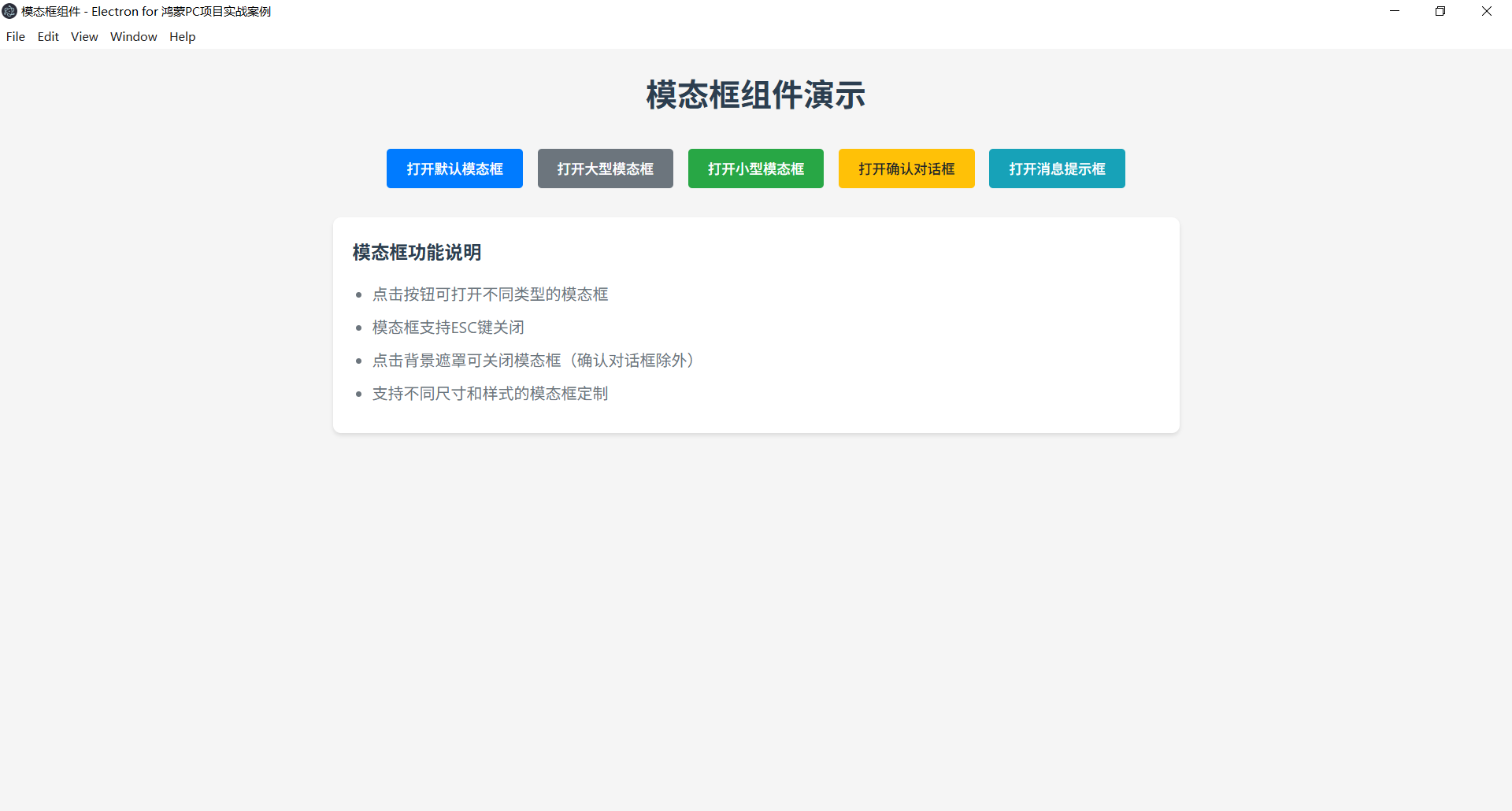Show a message toast with 打开消息提示框

[x=1056, y=168]
